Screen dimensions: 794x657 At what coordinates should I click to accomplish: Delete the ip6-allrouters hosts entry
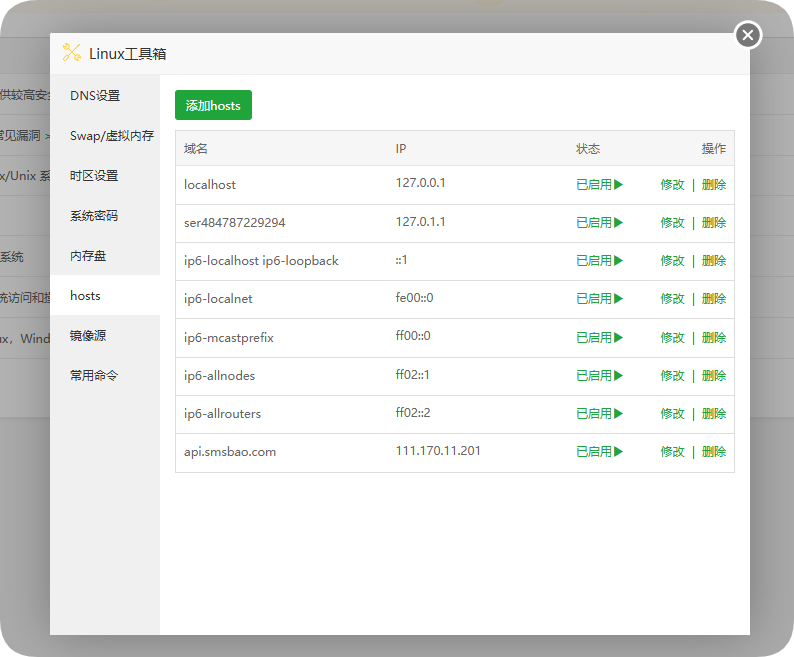[x=714, y=414]
